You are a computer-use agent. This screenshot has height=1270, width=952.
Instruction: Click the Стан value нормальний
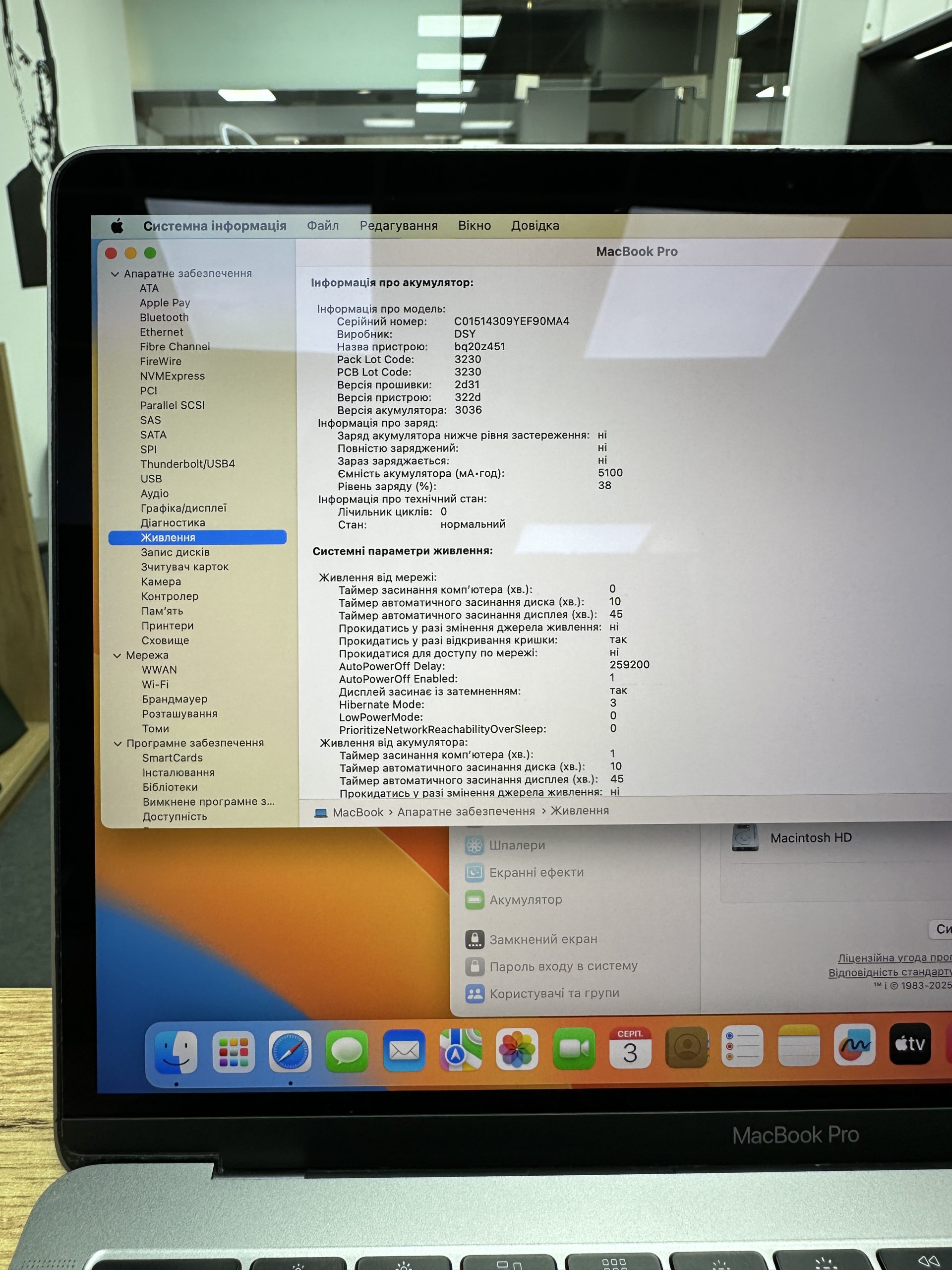pyautogui.click(x=473, y=524)
